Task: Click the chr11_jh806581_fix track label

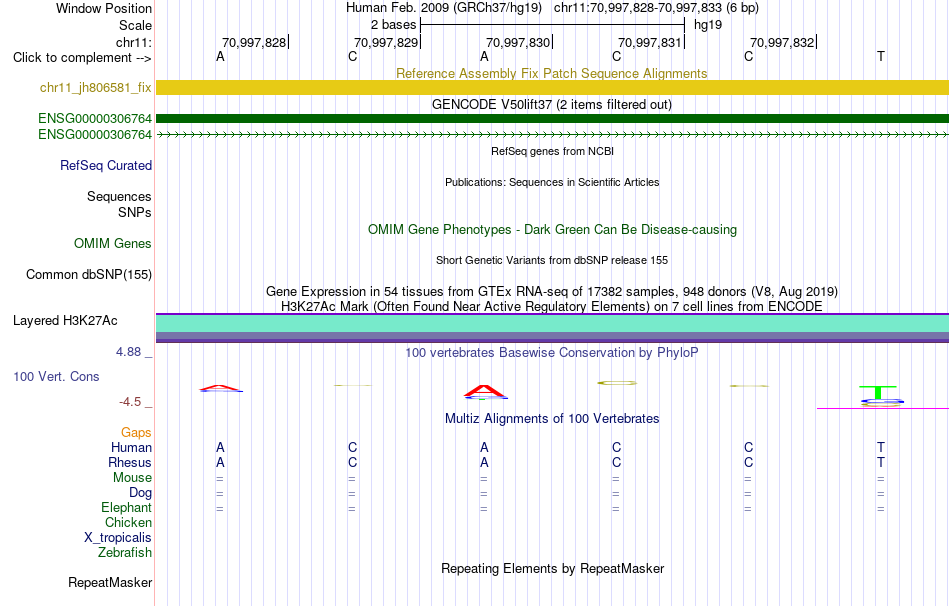Action: (x=95, y=87)
